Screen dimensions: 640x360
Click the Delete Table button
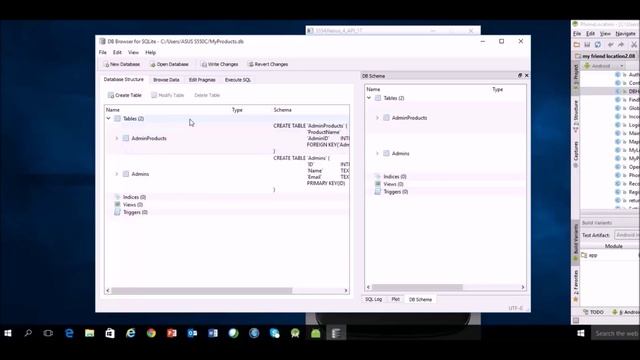coord(207,95)
